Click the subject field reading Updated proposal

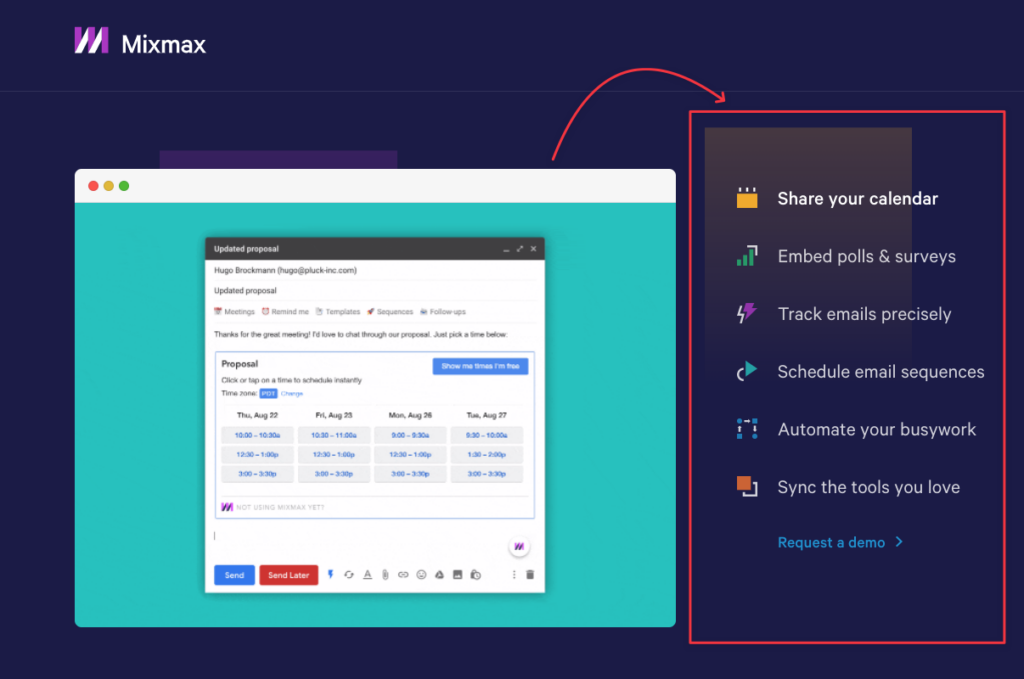tap(375, 291)
